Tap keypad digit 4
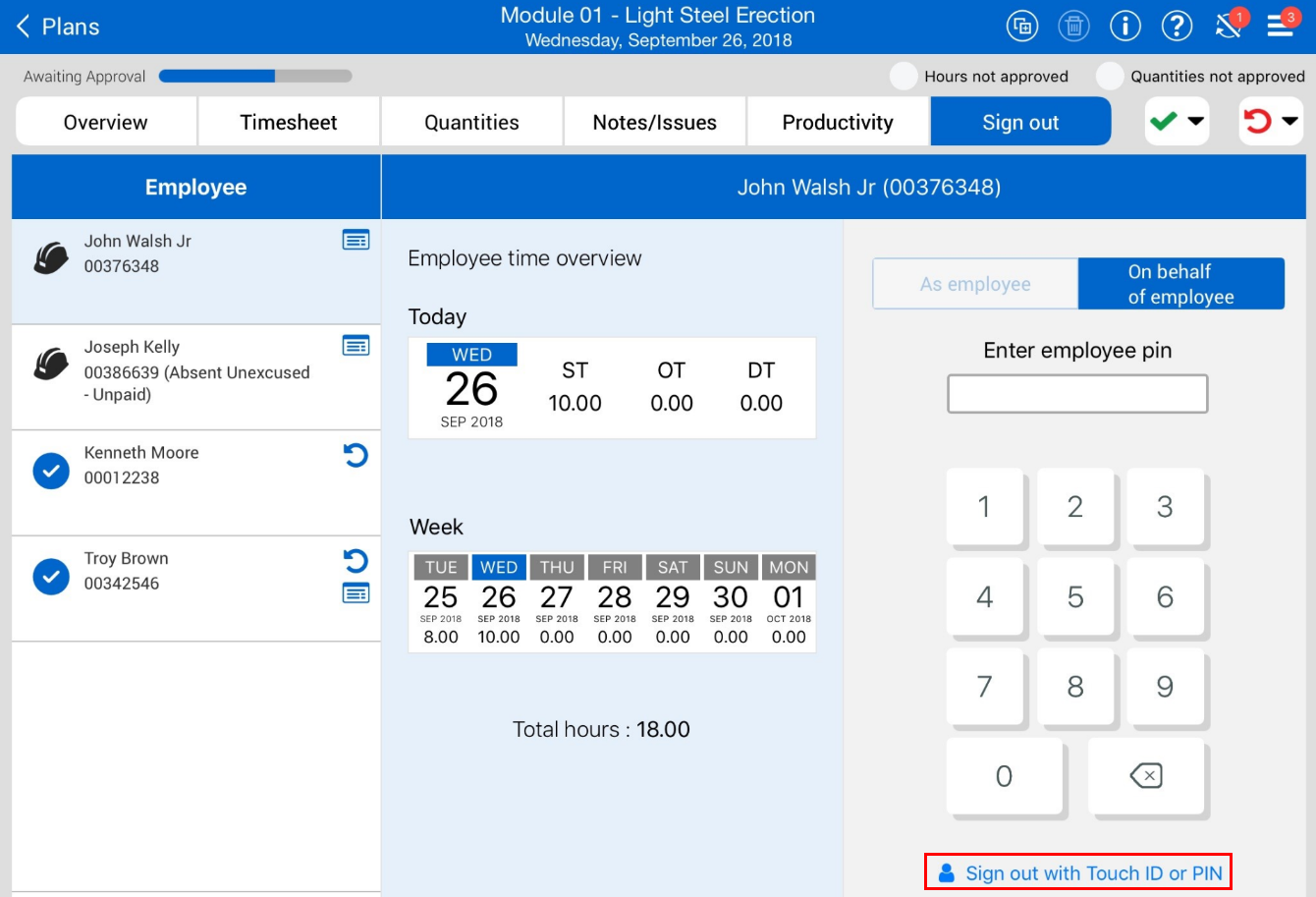Viewport: 1316px width, 897px height. click(x=984, y=597)
